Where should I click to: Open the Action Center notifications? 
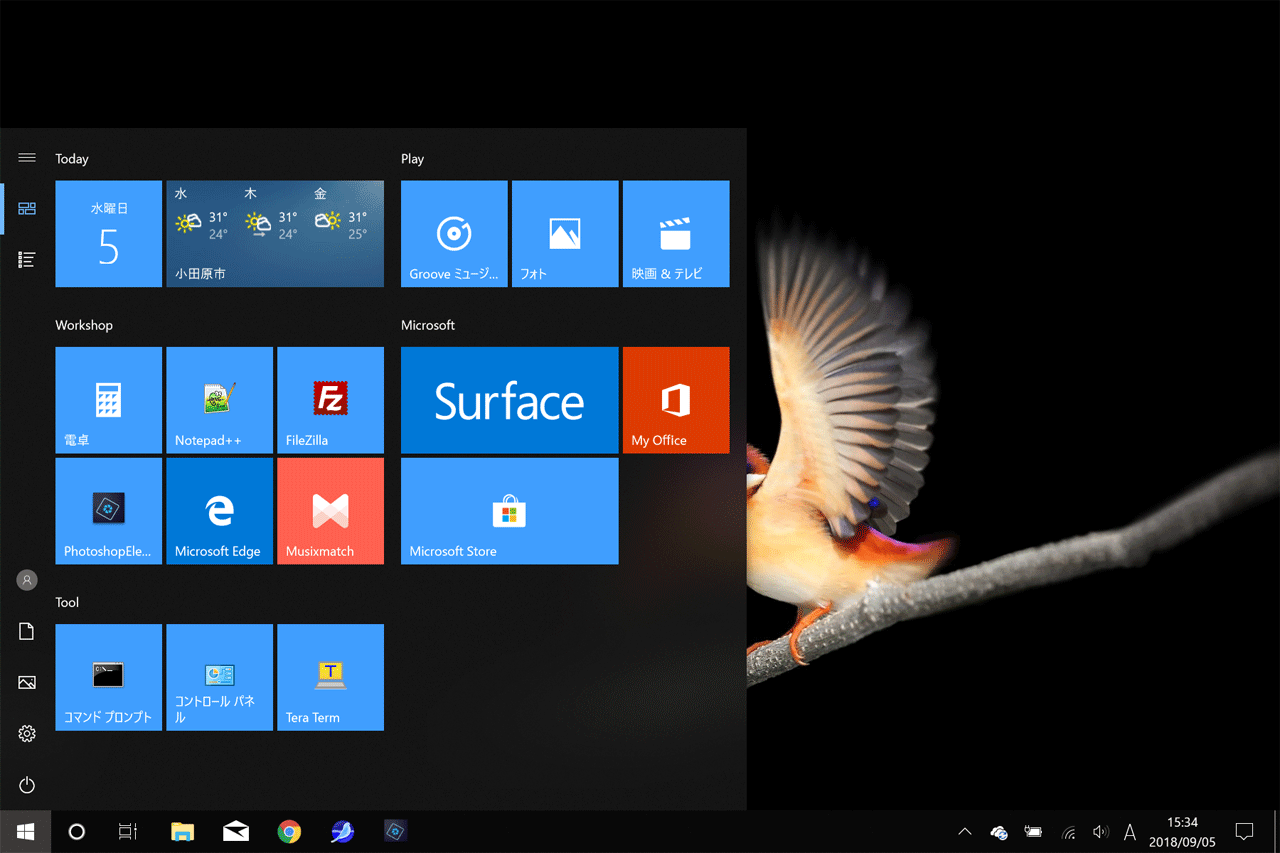[x=1245, y=831]
